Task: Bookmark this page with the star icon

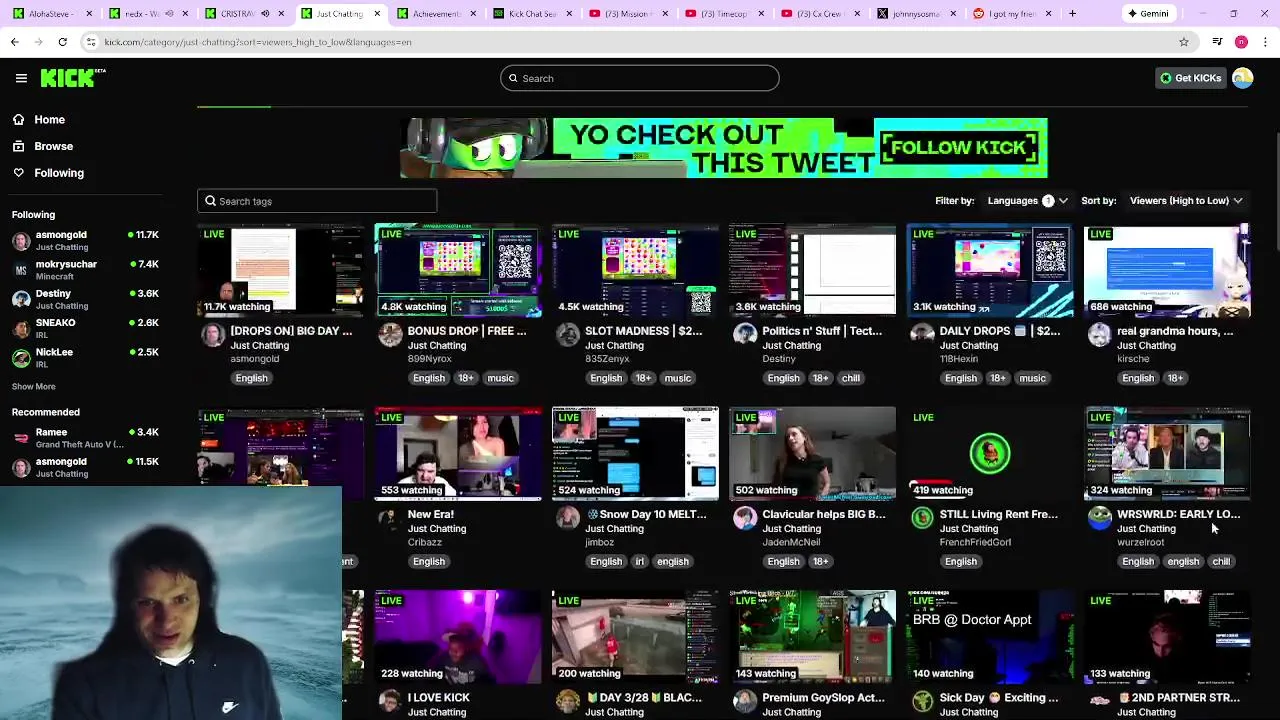Action: (x=1184, y=42)
